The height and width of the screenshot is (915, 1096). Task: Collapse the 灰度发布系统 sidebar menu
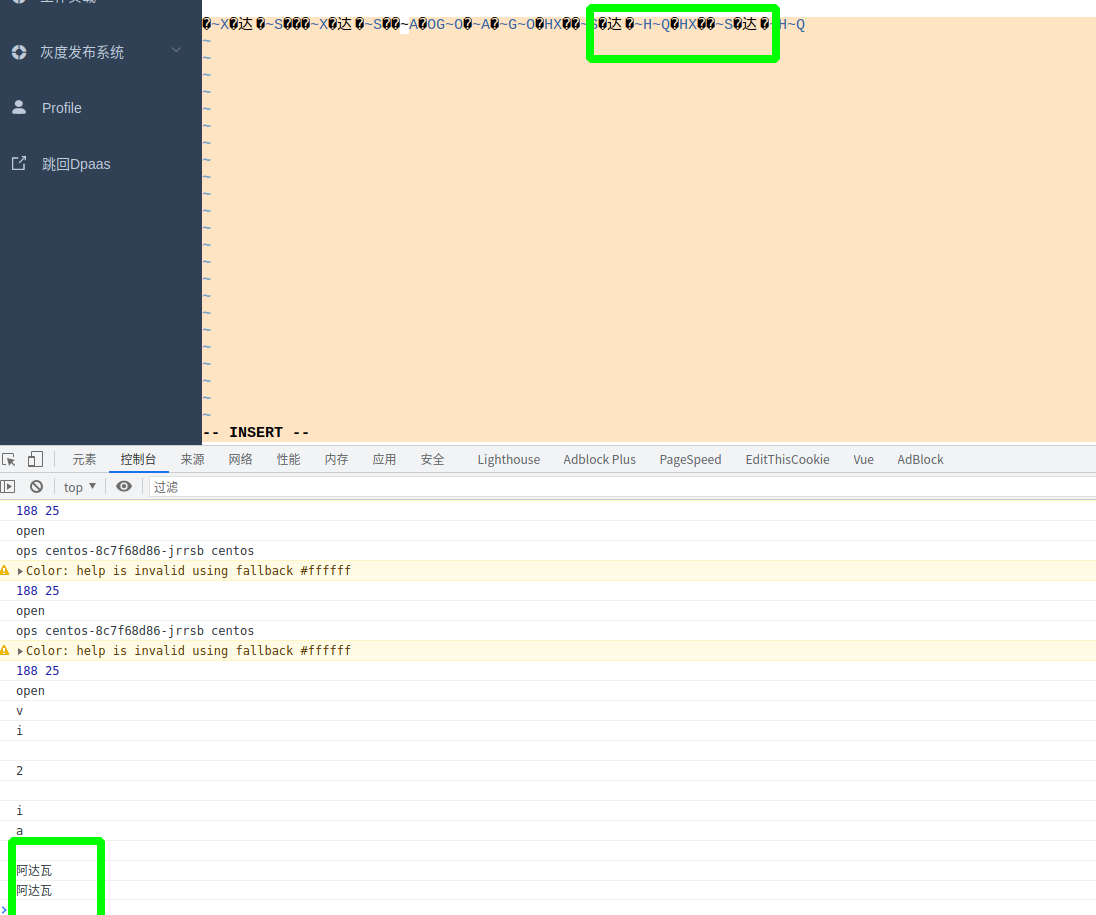pyautogui.click(x=175, y=49)
